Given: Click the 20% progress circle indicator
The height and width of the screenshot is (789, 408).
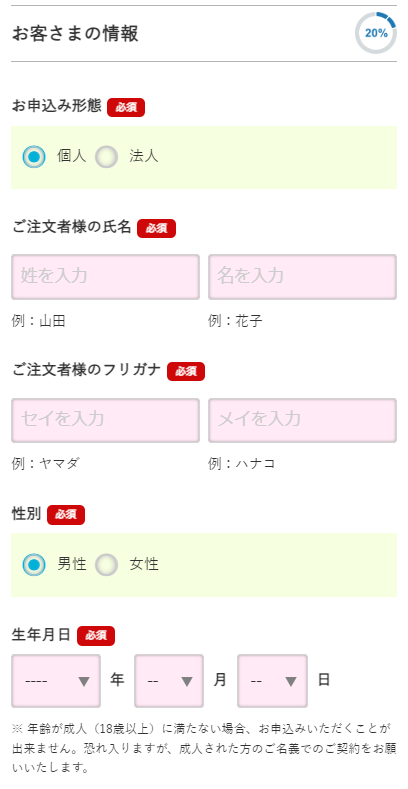Looking at the screenshot, I should tap(376, 33).
